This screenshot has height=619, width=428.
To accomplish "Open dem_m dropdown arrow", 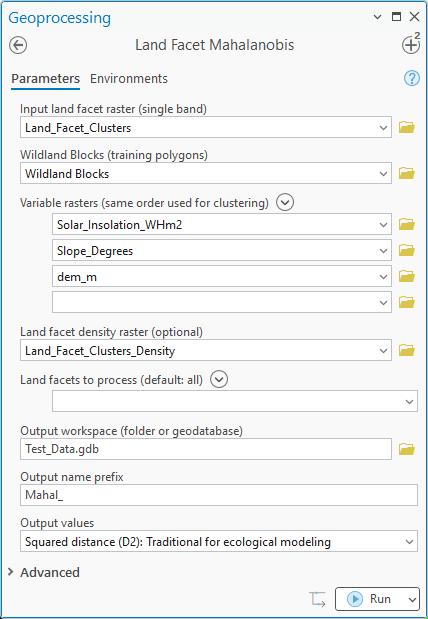I will pyautogui.click(x=383, y=277).
